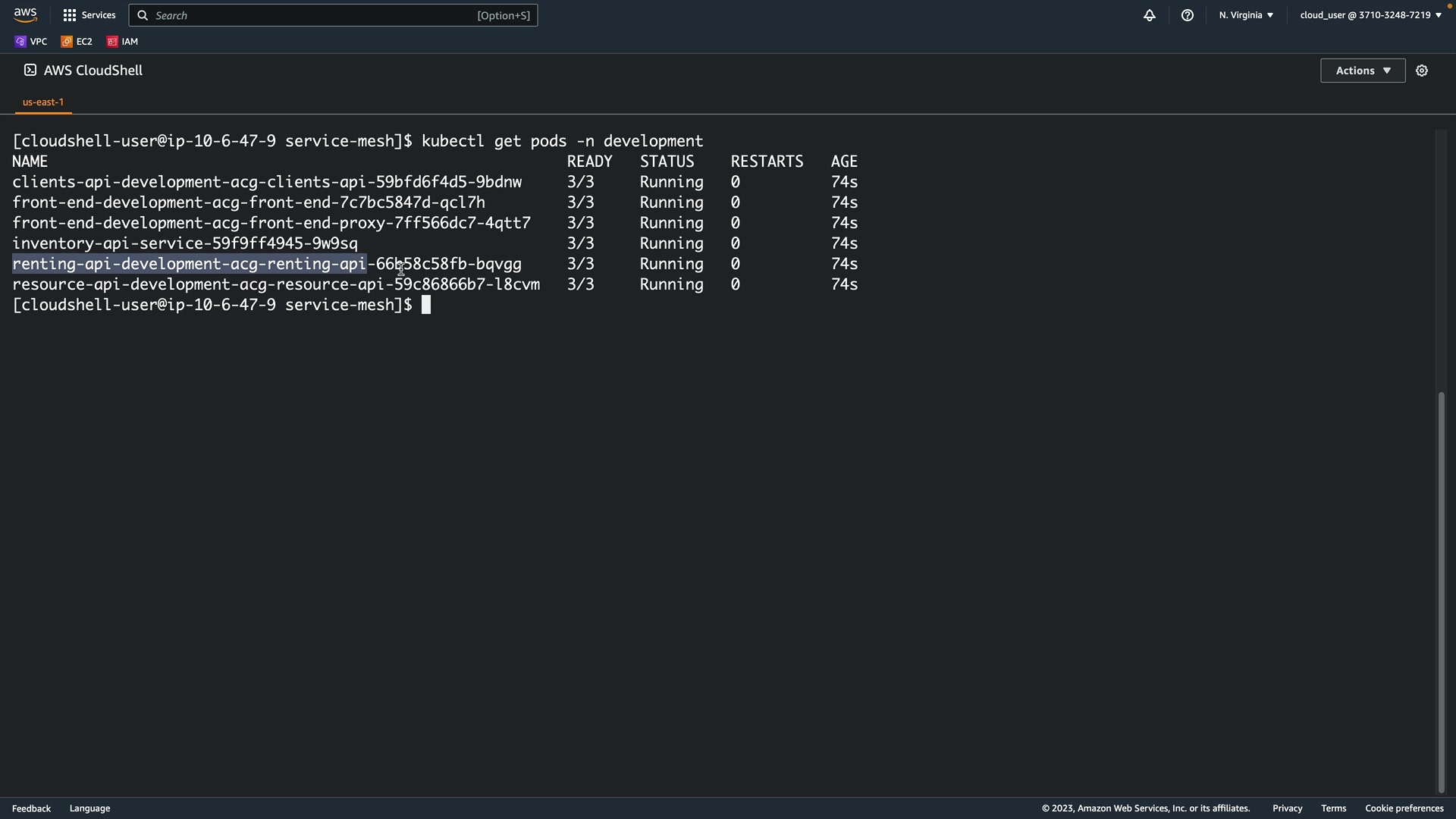Open the Feedback link

point(31,808)
